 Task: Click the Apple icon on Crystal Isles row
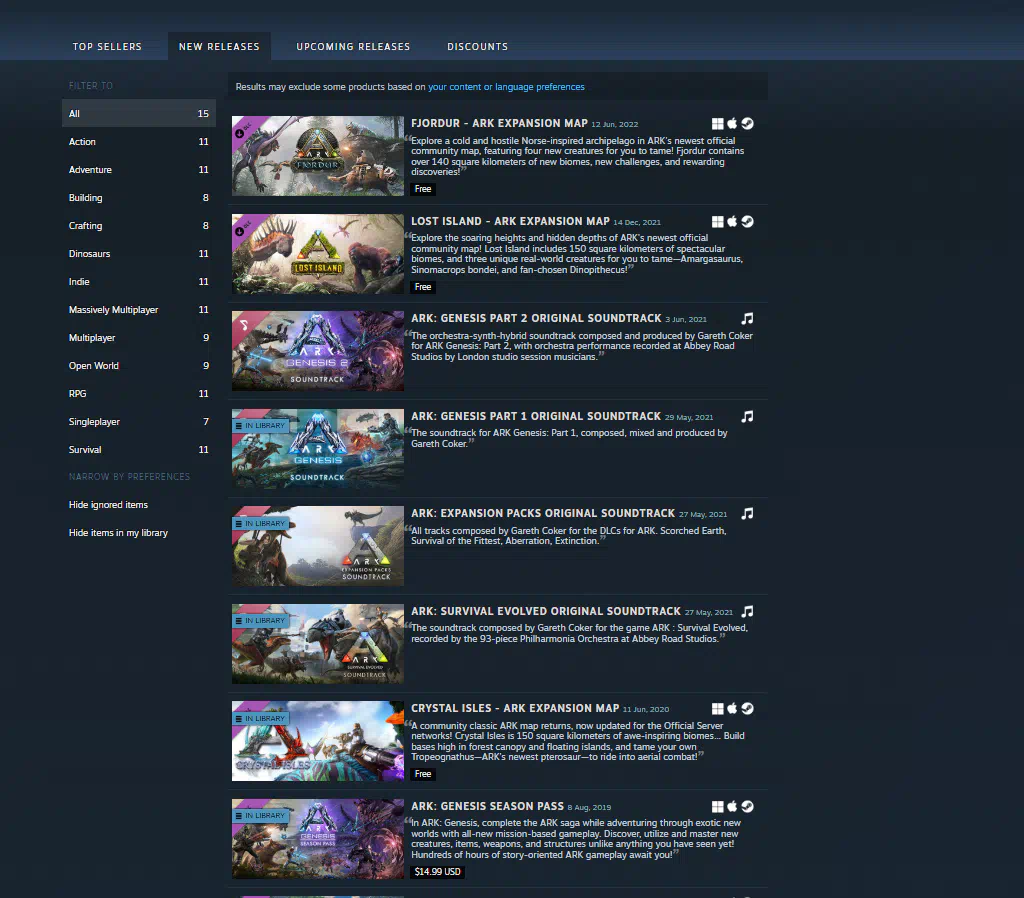coord(732,709)
